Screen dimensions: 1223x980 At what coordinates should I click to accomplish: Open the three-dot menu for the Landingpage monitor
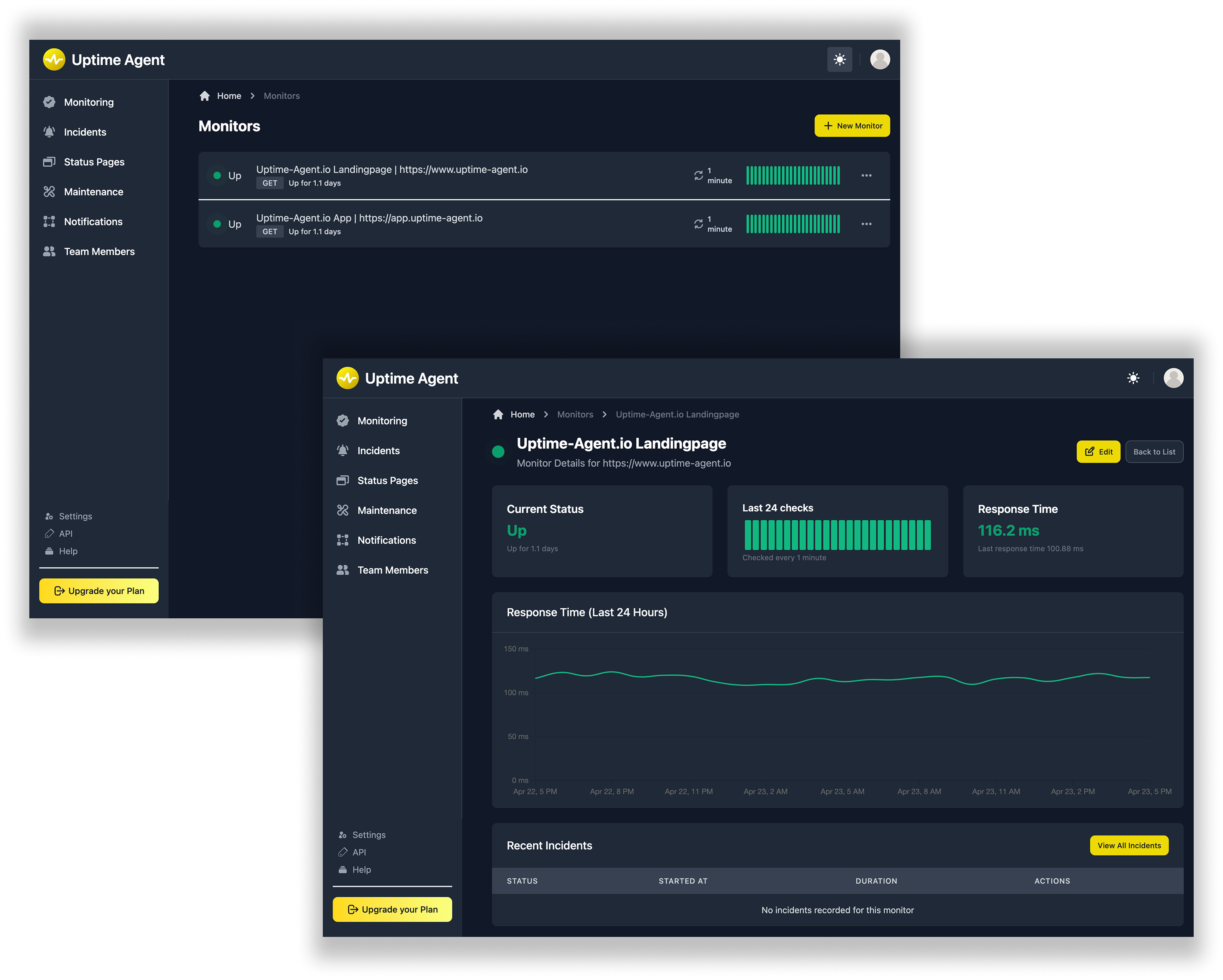point(866,176)
